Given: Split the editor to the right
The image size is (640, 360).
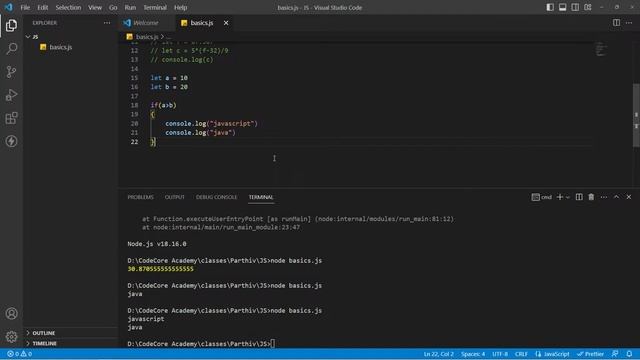Looking at the screenshot, I should coord(616,23).
